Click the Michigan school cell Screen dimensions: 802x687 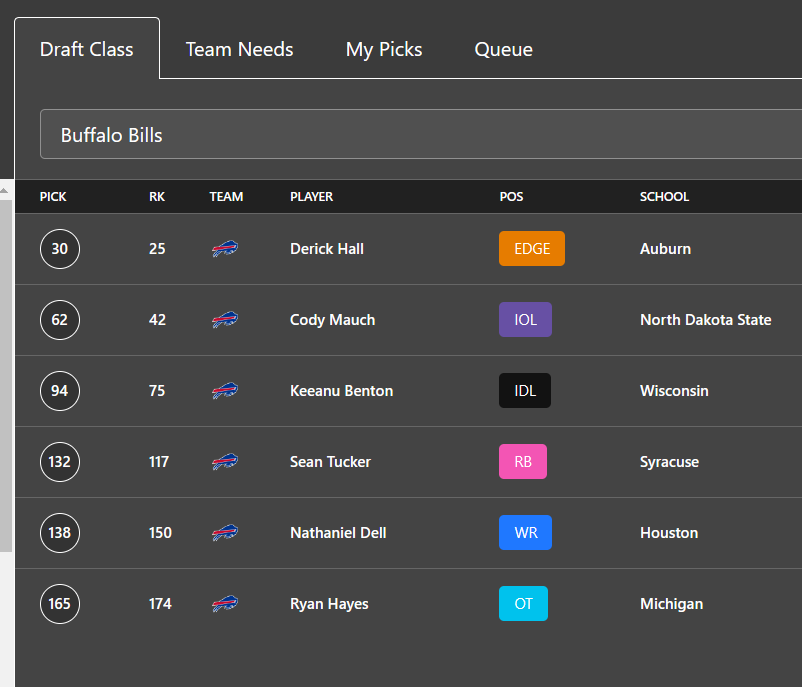[x=672, y=604]
